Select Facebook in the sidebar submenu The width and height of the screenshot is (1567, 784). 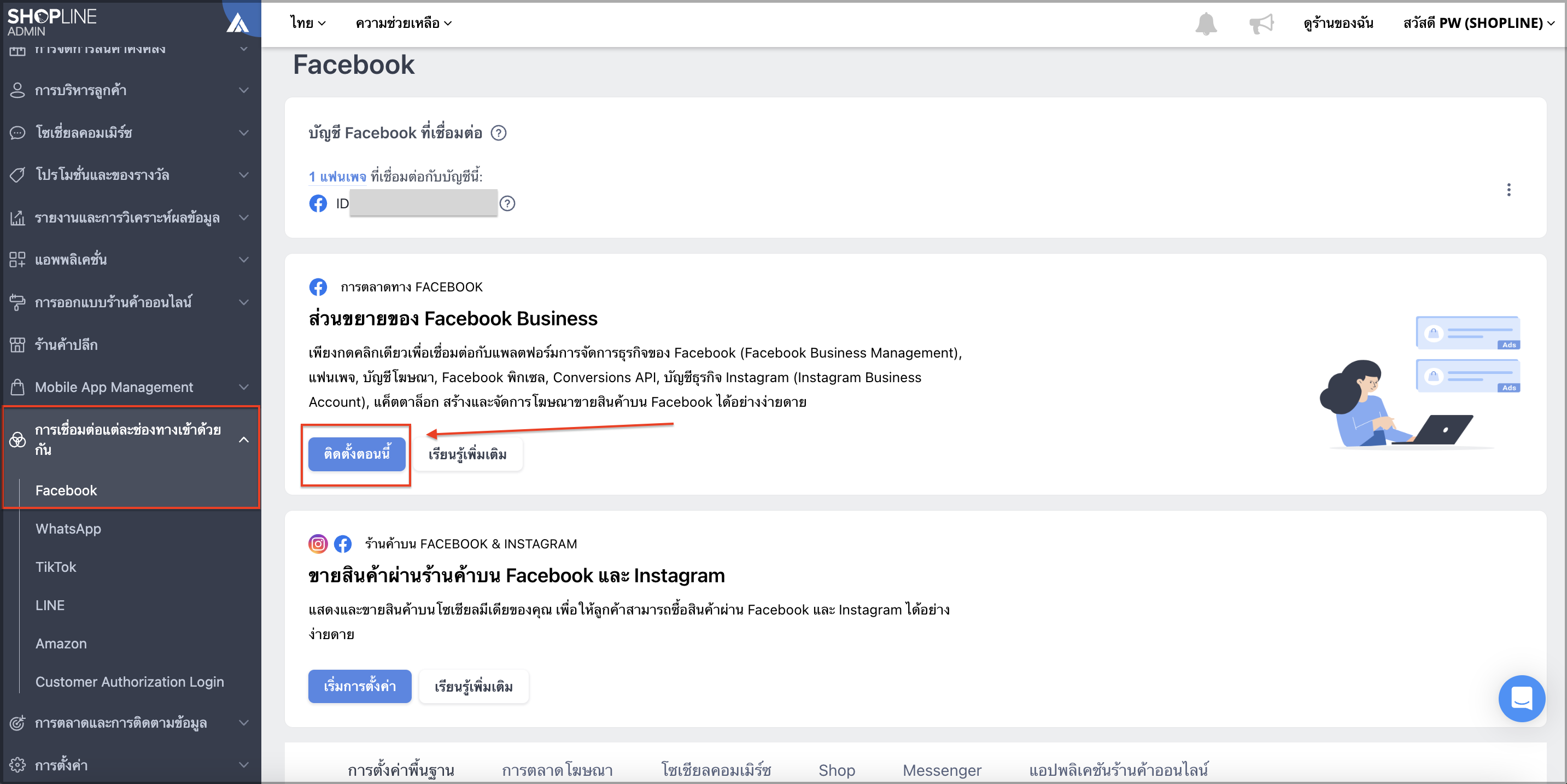[66, 490]
